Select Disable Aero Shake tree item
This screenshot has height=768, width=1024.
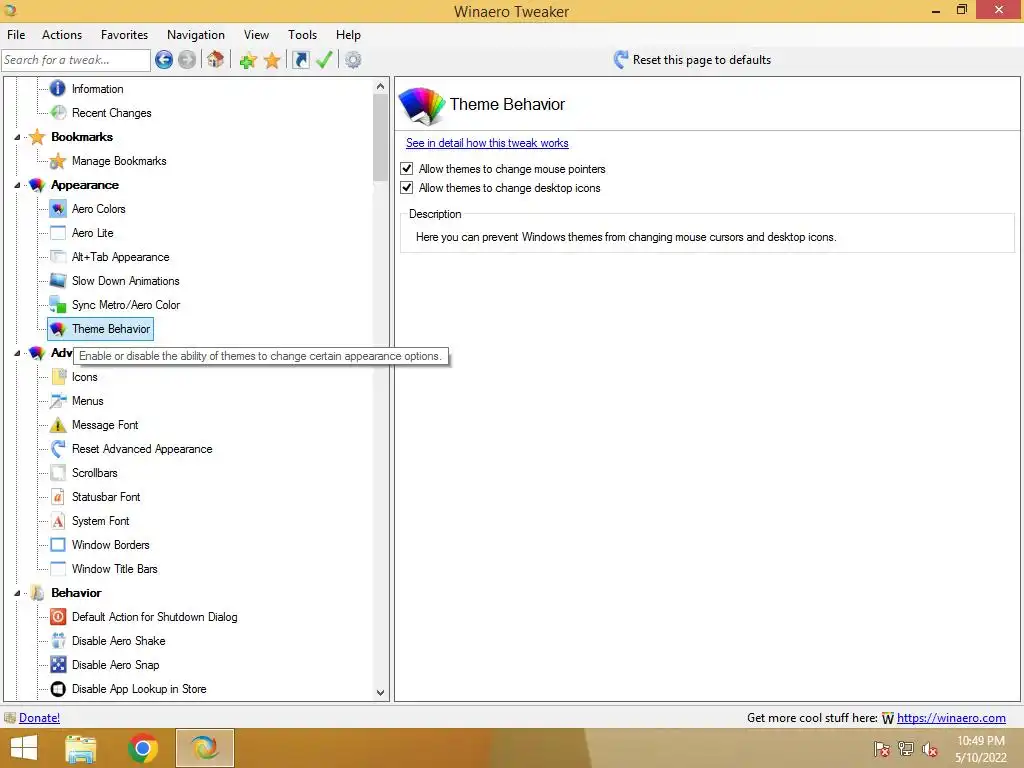pyautogui.click(x=118, y=641)
